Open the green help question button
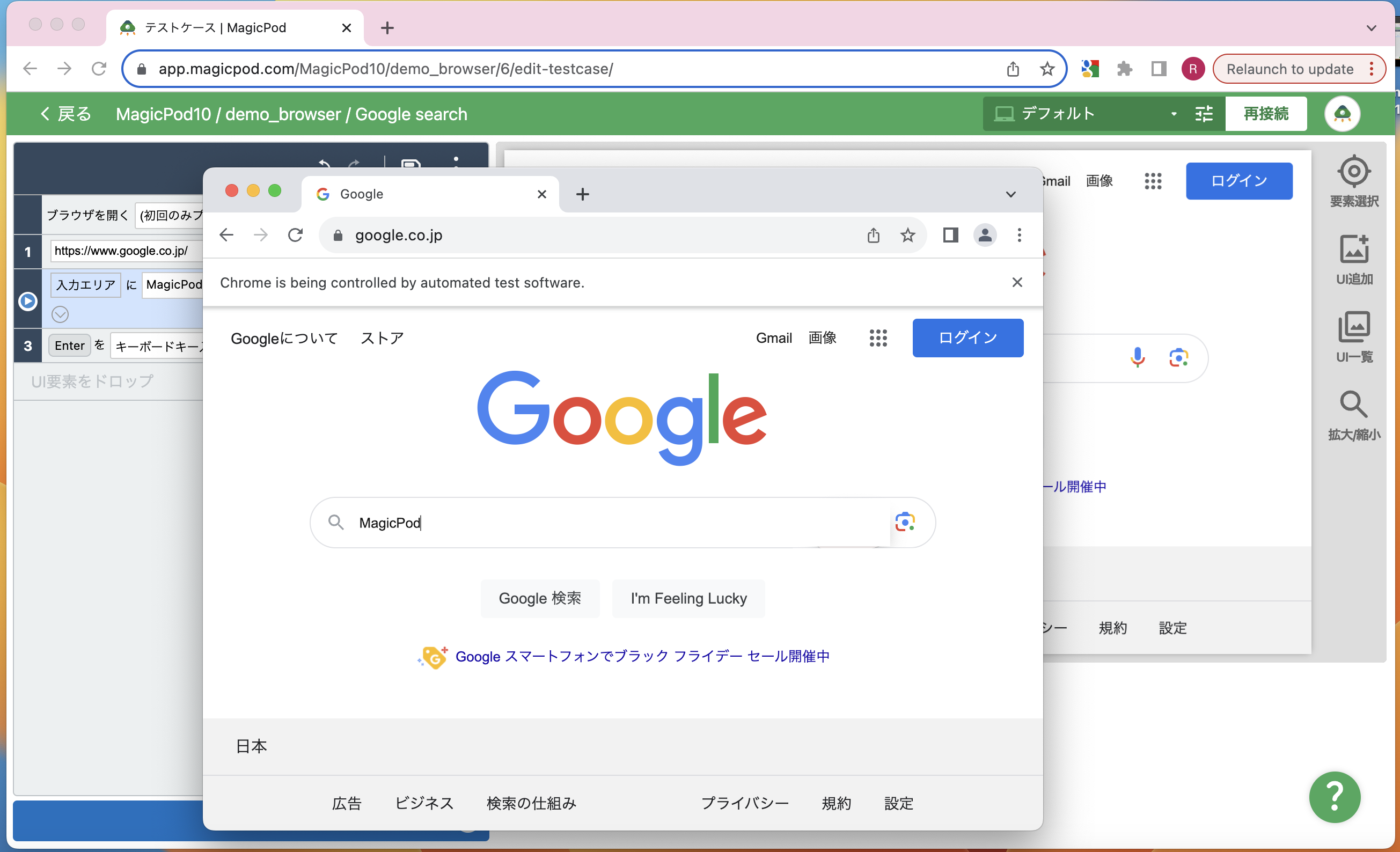 pyautogui.click(x=1335, y=797)
